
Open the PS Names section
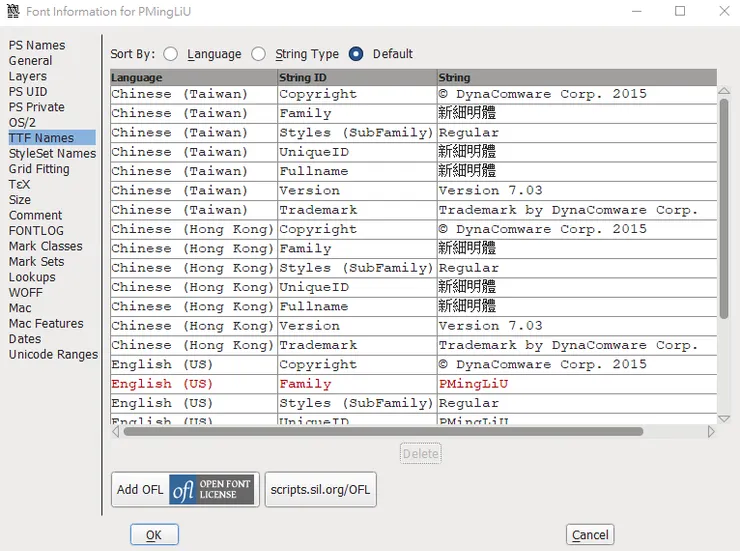(37, 45)
